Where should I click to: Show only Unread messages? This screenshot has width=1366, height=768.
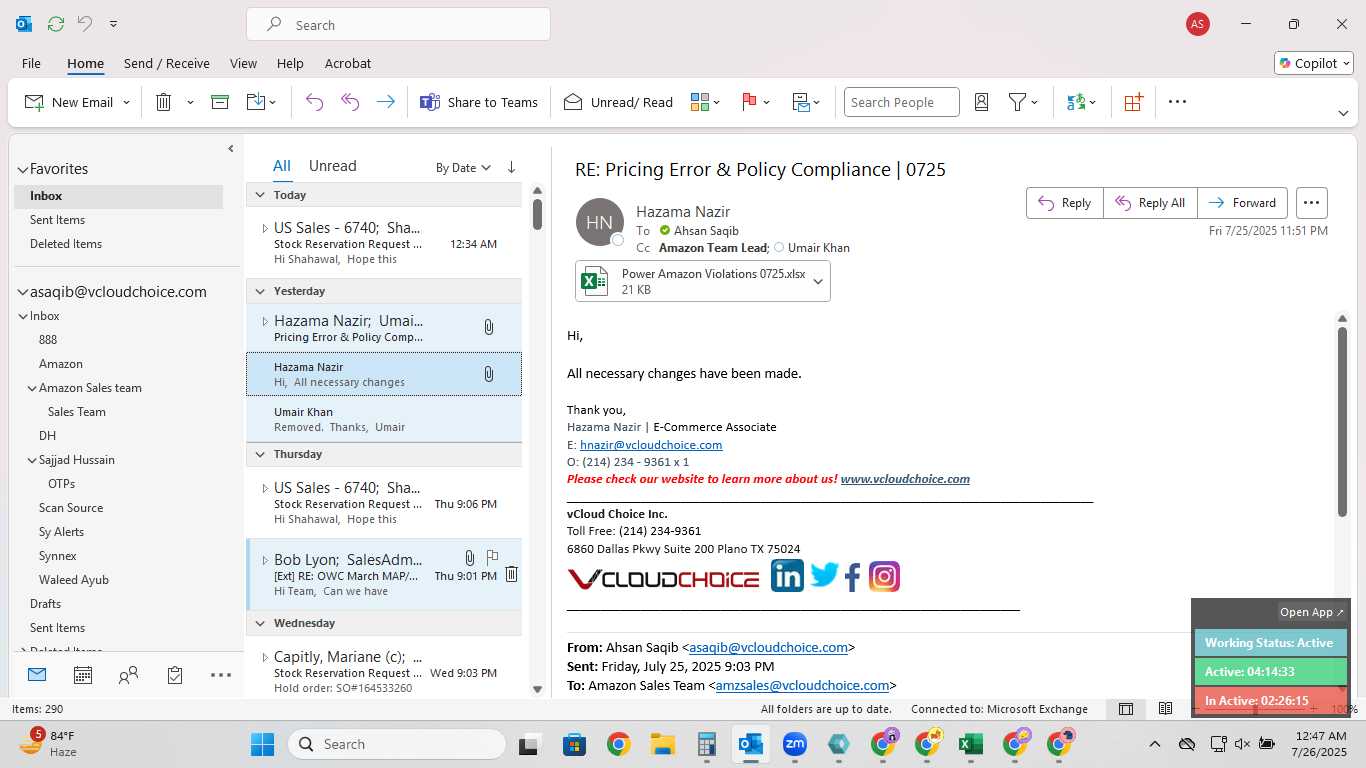pos(332,166)
